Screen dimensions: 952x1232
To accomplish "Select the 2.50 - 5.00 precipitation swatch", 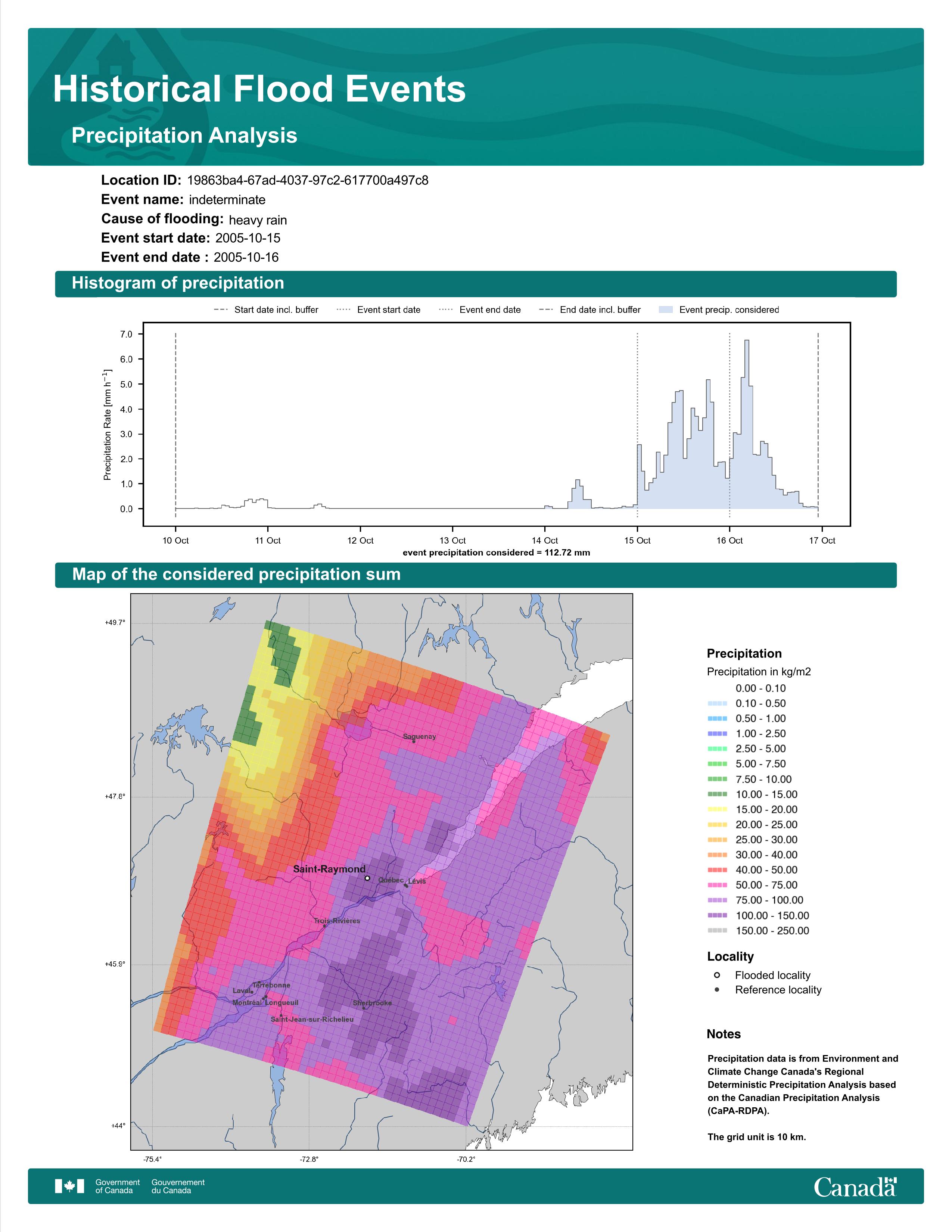I will (x=717, y=749).
